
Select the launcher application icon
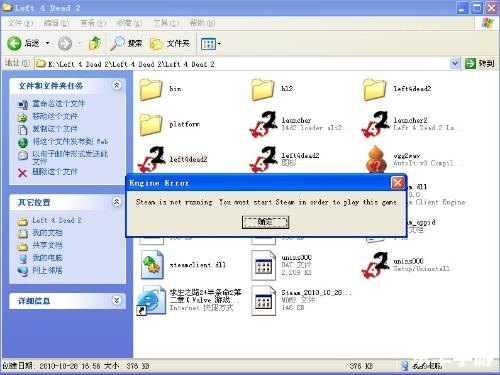click(x=263, y=124)
